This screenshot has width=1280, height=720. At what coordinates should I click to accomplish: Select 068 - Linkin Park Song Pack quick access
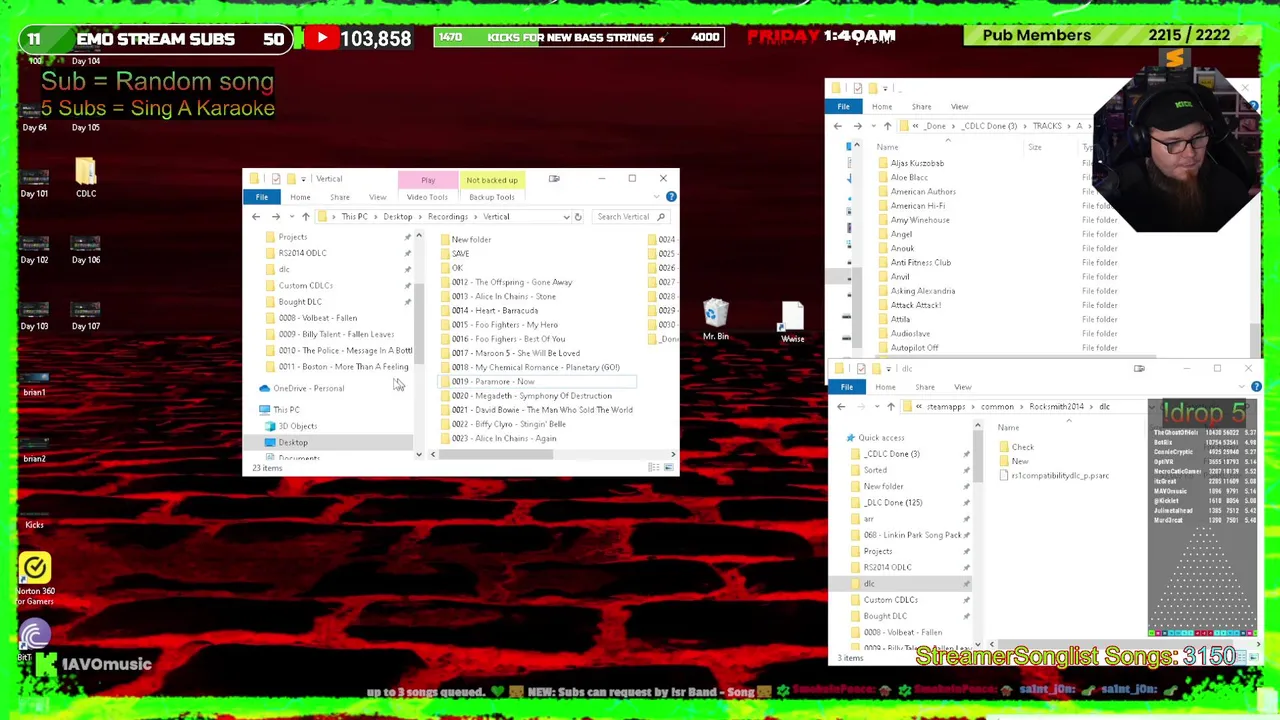pyautogui.click(x=905, y=535)
